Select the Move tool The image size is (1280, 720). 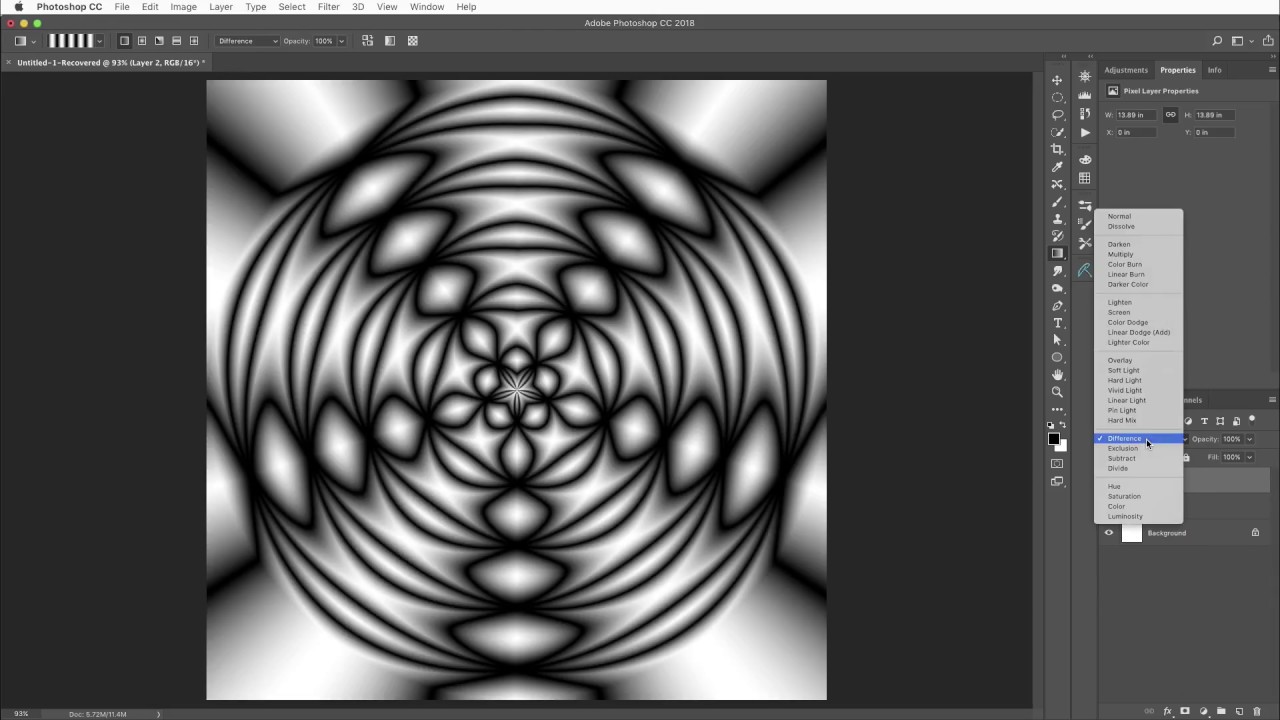click(1057, 80)
